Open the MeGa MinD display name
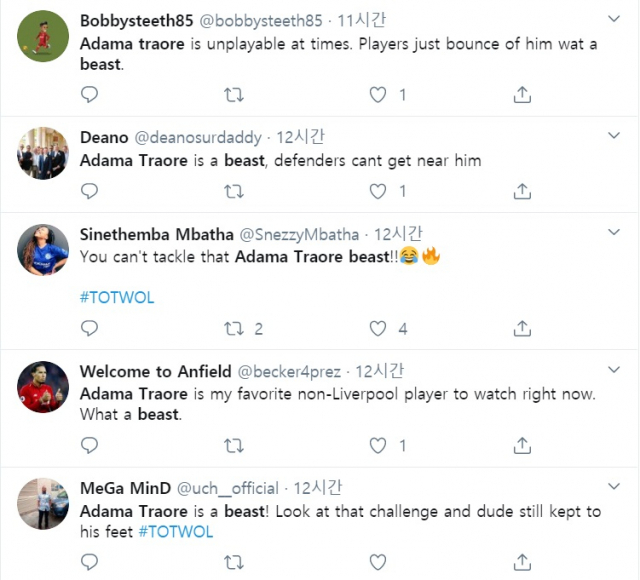The height and width of the screenshot is (580, 640). [124, 488]
